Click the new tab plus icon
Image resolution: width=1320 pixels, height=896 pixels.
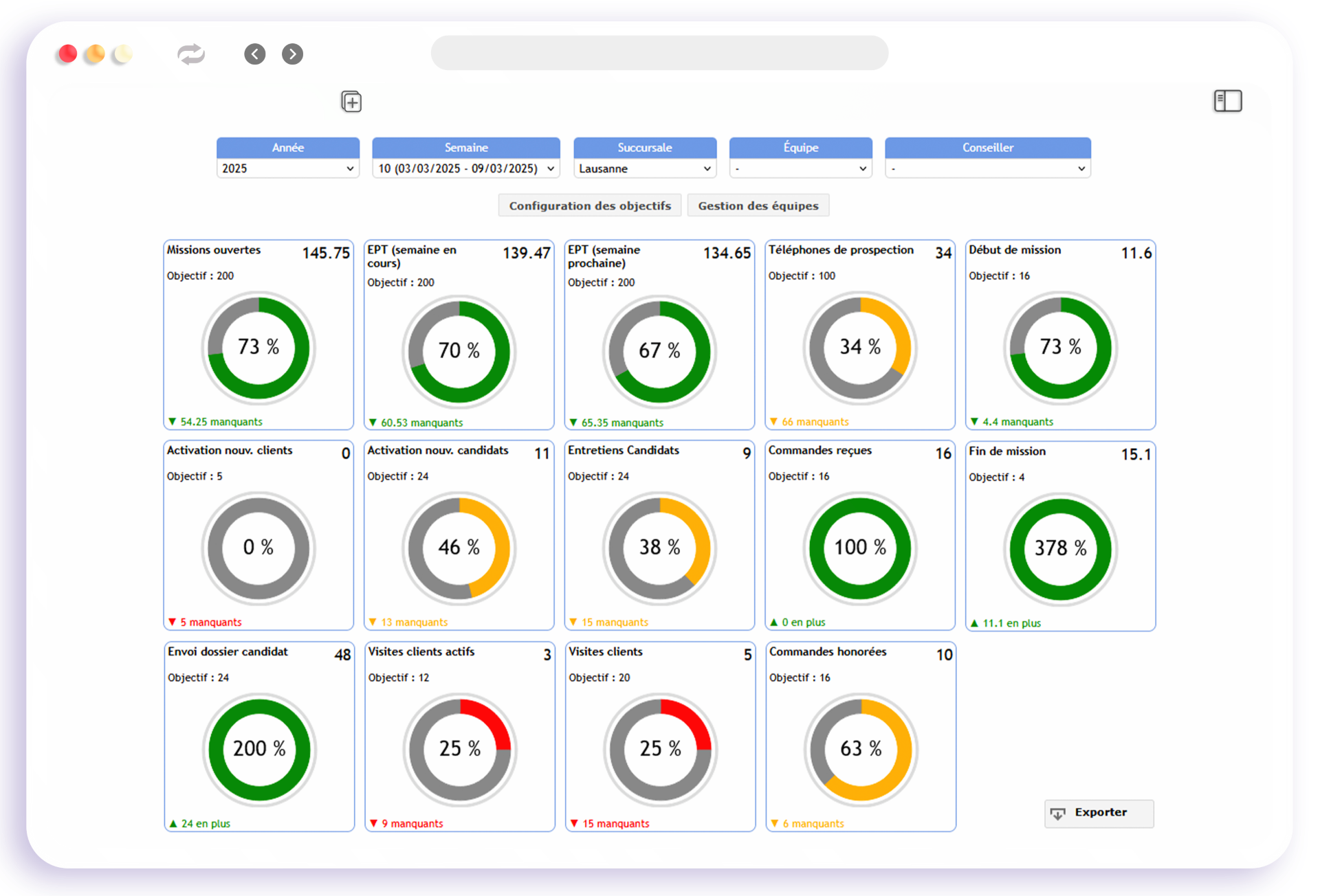tap(351, 102)
